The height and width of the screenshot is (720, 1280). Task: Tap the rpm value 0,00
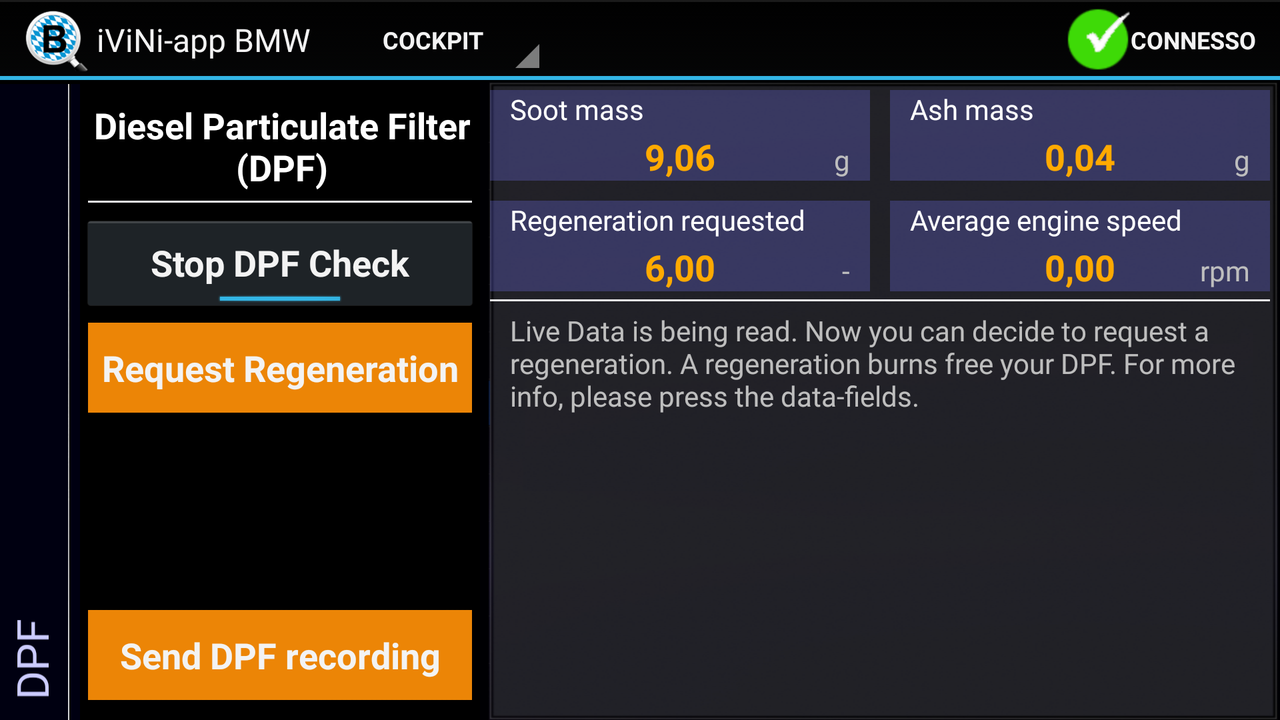click(1080, 270)
